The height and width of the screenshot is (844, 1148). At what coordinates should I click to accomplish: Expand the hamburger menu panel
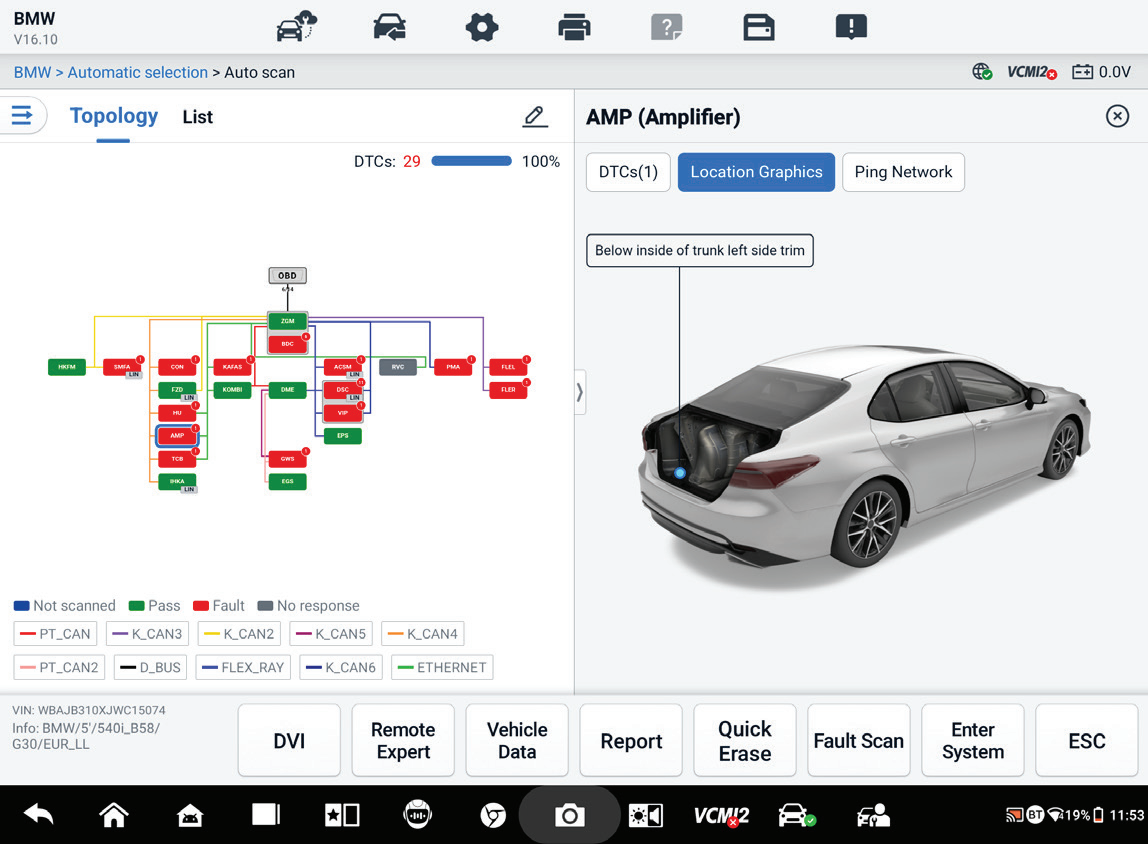[22, 116]
